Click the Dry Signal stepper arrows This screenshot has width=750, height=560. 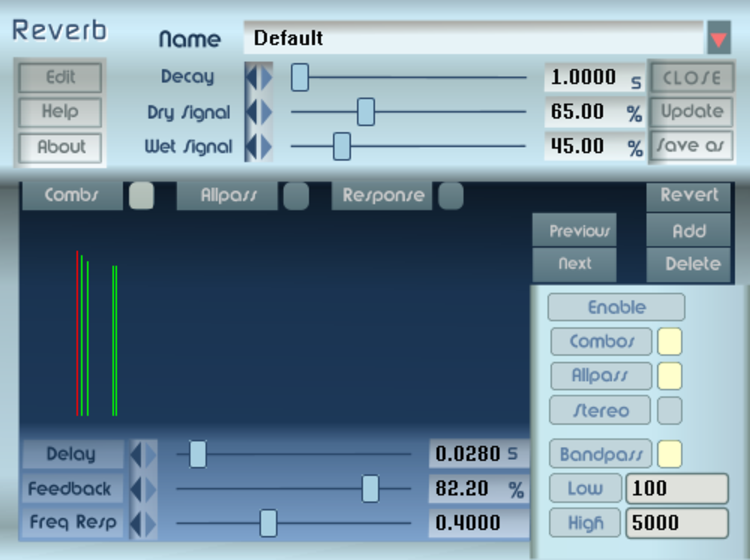(x=258, y=112)
